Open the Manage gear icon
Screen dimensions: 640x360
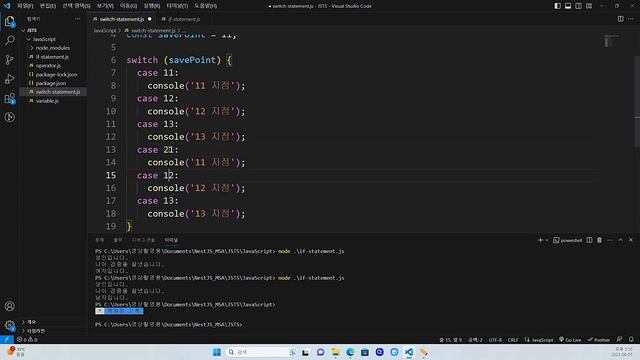click(9, 325)
